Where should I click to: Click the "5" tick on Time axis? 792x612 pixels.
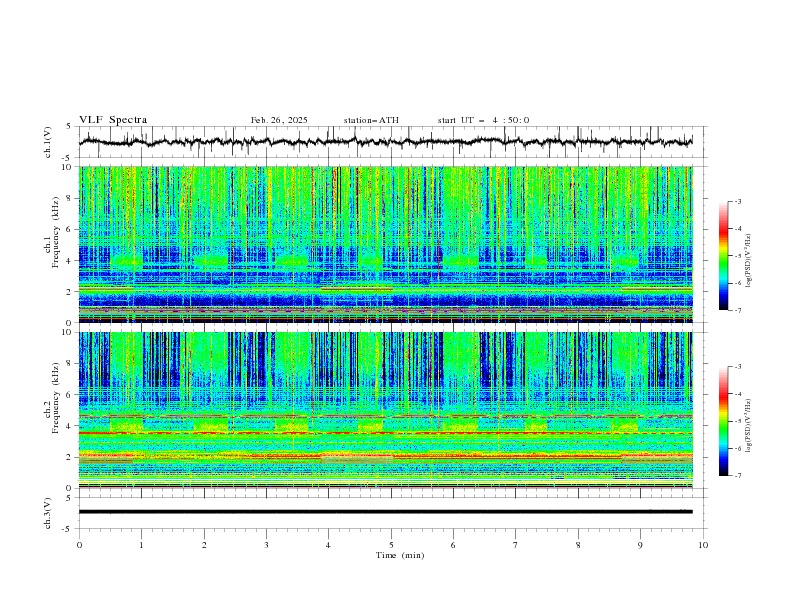(391, 545)
